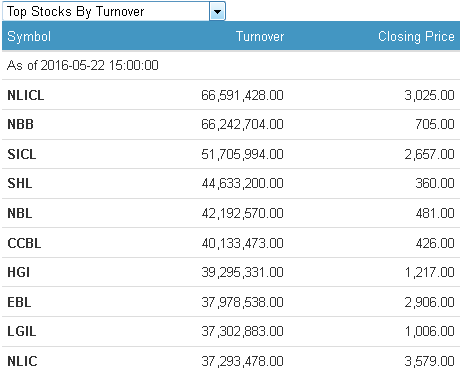Open the NBB stock symbol
463x373 pixels.
coord(20,124)
